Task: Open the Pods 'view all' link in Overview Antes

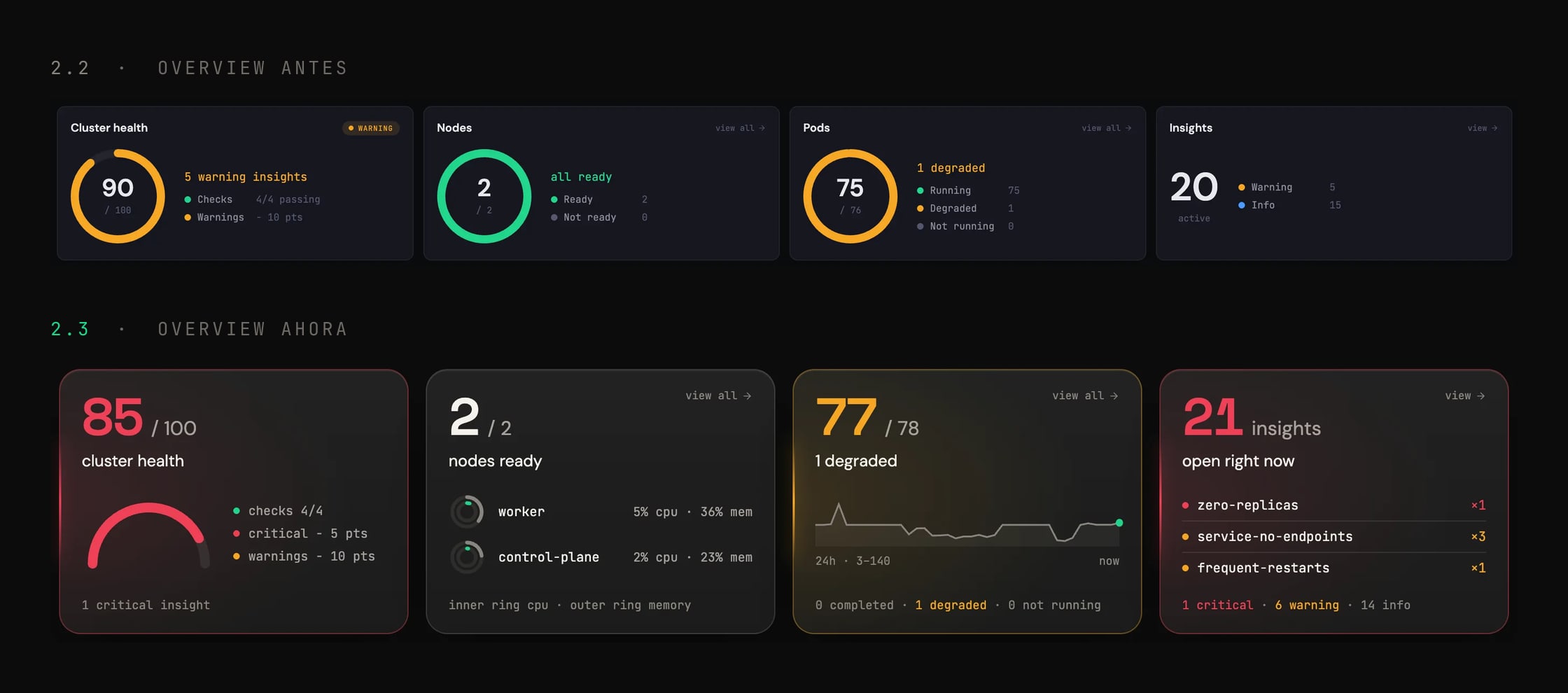Action: [x=1106, y=128]
